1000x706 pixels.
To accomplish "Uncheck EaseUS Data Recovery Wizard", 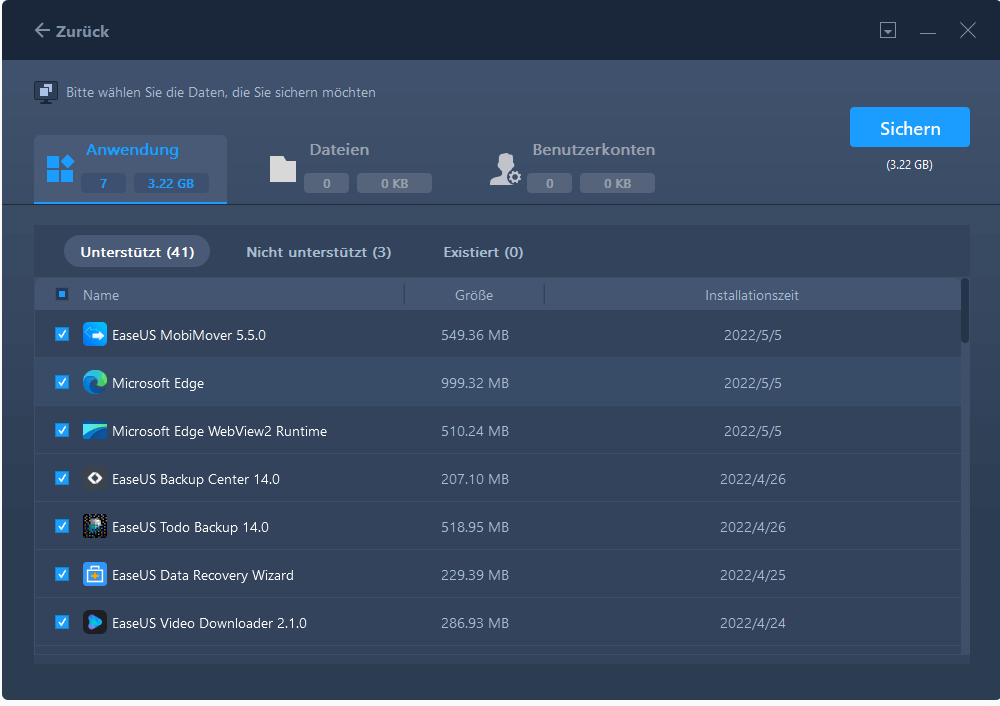I will 62,574.
